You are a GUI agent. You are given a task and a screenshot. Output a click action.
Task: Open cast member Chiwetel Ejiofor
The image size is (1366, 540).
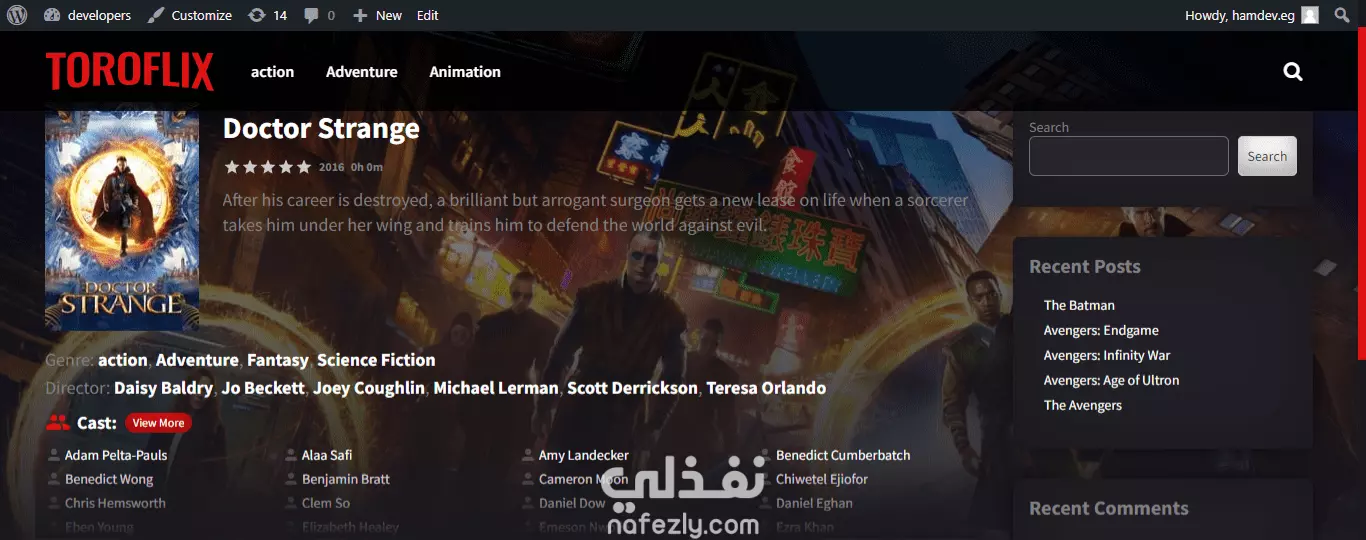[822, 479]
